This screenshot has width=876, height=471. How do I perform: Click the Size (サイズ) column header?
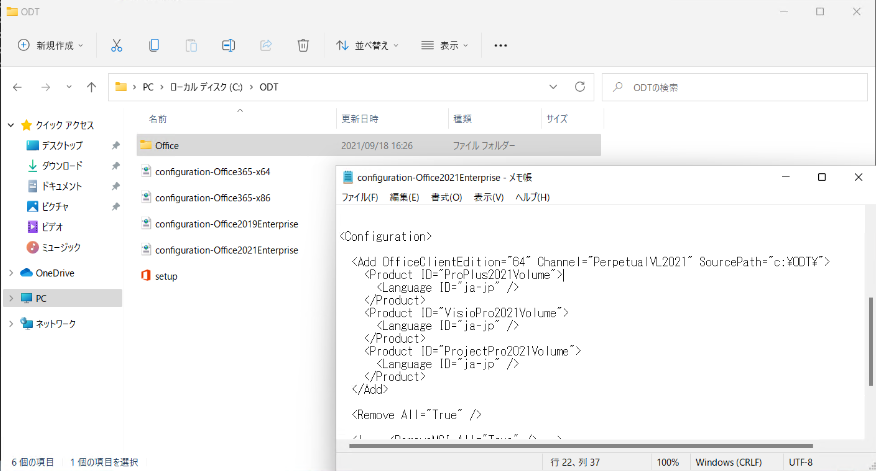tap(557, 119)
